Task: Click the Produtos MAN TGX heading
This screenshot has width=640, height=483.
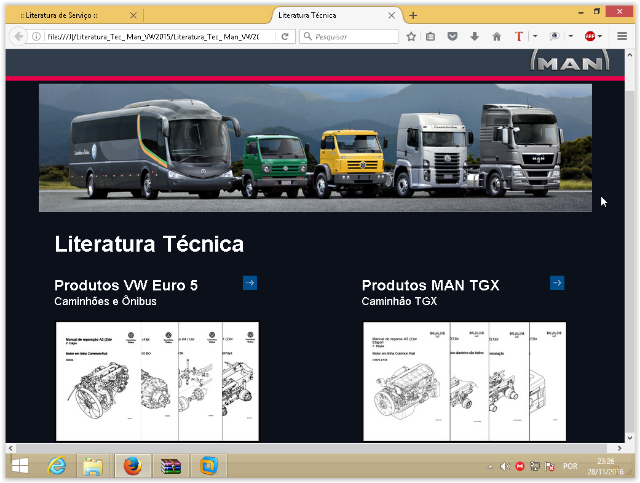Action: (x=430, y=285)
